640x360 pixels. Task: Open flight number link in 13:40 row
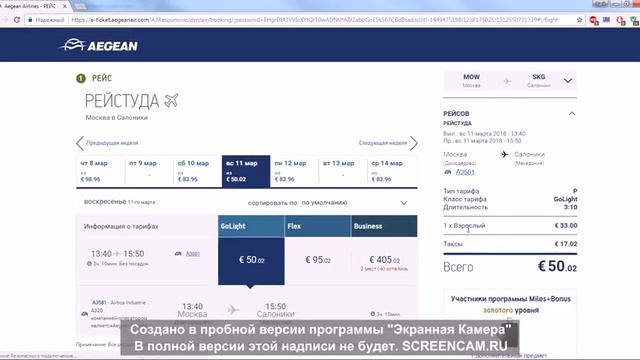tap(193, 254)
